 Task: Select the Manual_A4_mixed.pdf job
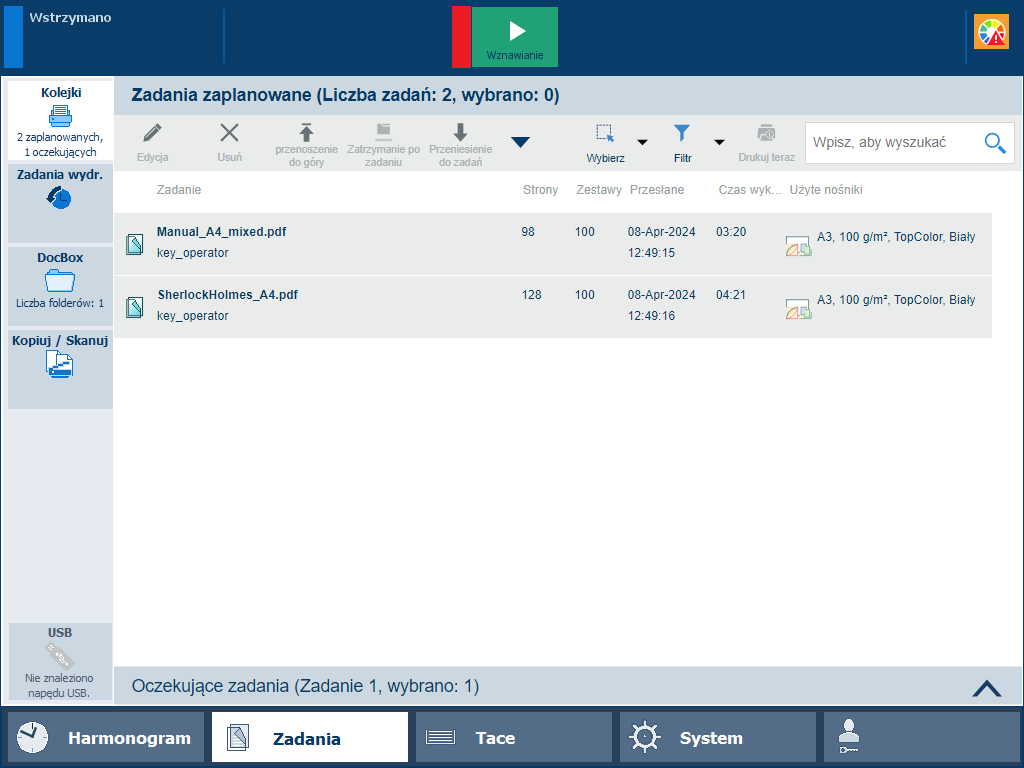[552, 244]
